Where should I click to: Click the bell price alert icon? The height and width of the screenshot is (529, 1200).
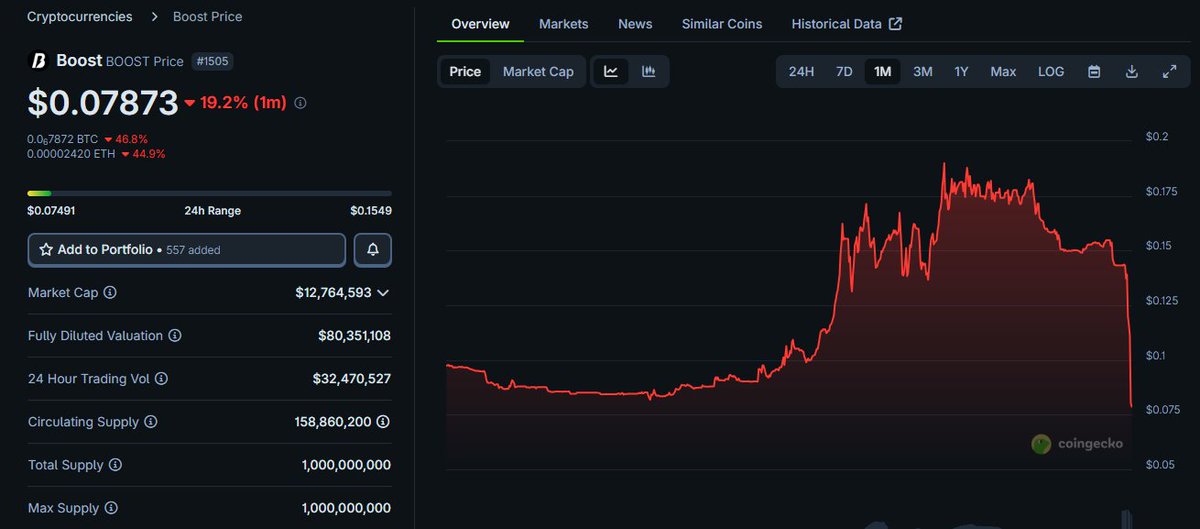373,250
